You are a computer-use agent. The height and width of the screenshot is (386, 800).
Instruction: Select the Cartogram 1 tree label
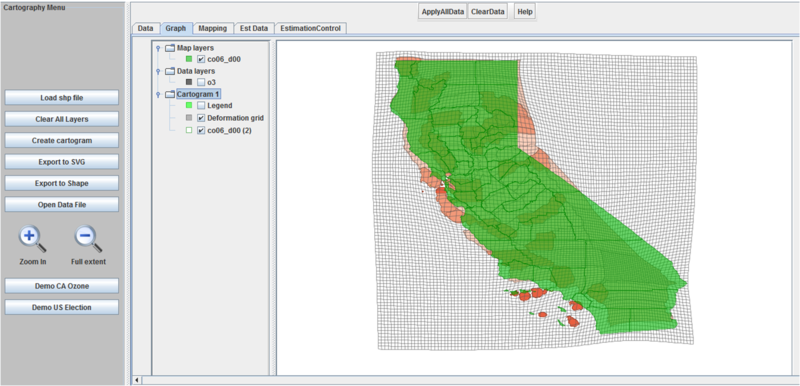tap(198, 94)
